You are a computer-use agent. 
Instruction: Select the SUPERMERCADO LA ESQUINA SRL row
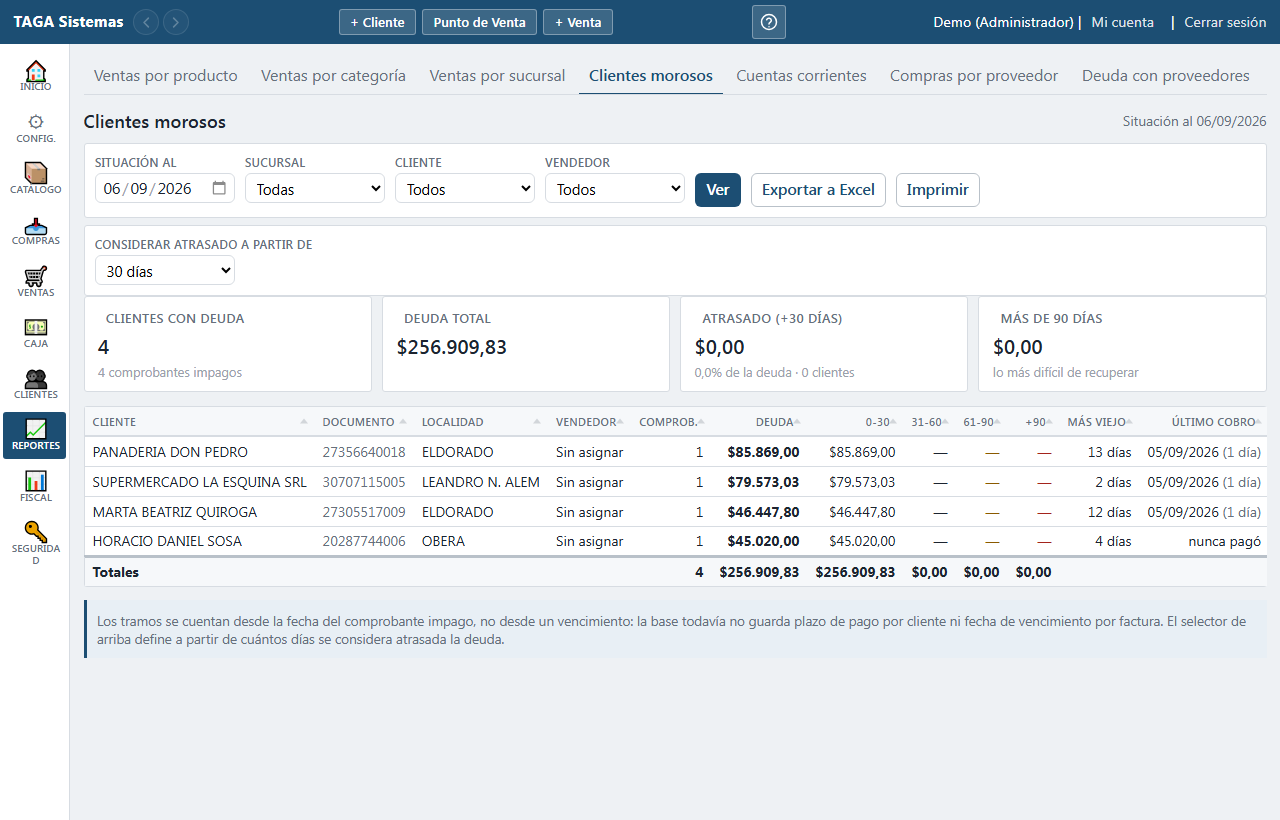[x=675, y=482]
